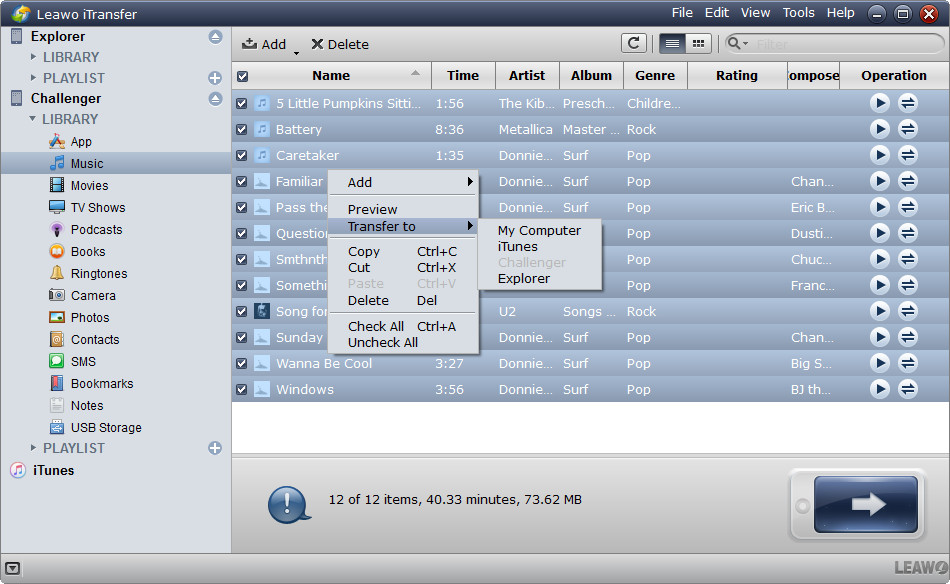950x584 pixels.
Task: Play the Battery song by Metallica
Action: [x=879, y=128]
